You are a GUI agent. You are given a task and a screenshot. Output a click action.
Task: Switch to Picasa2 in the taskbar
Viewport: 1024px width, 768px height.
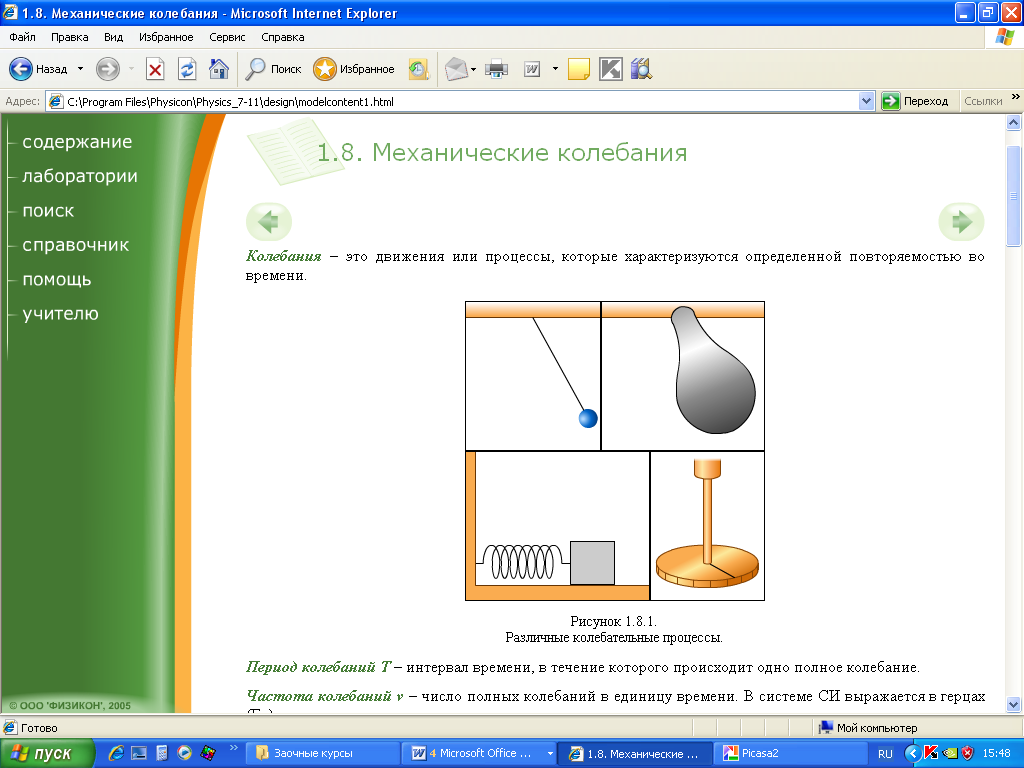pos(767,753)
